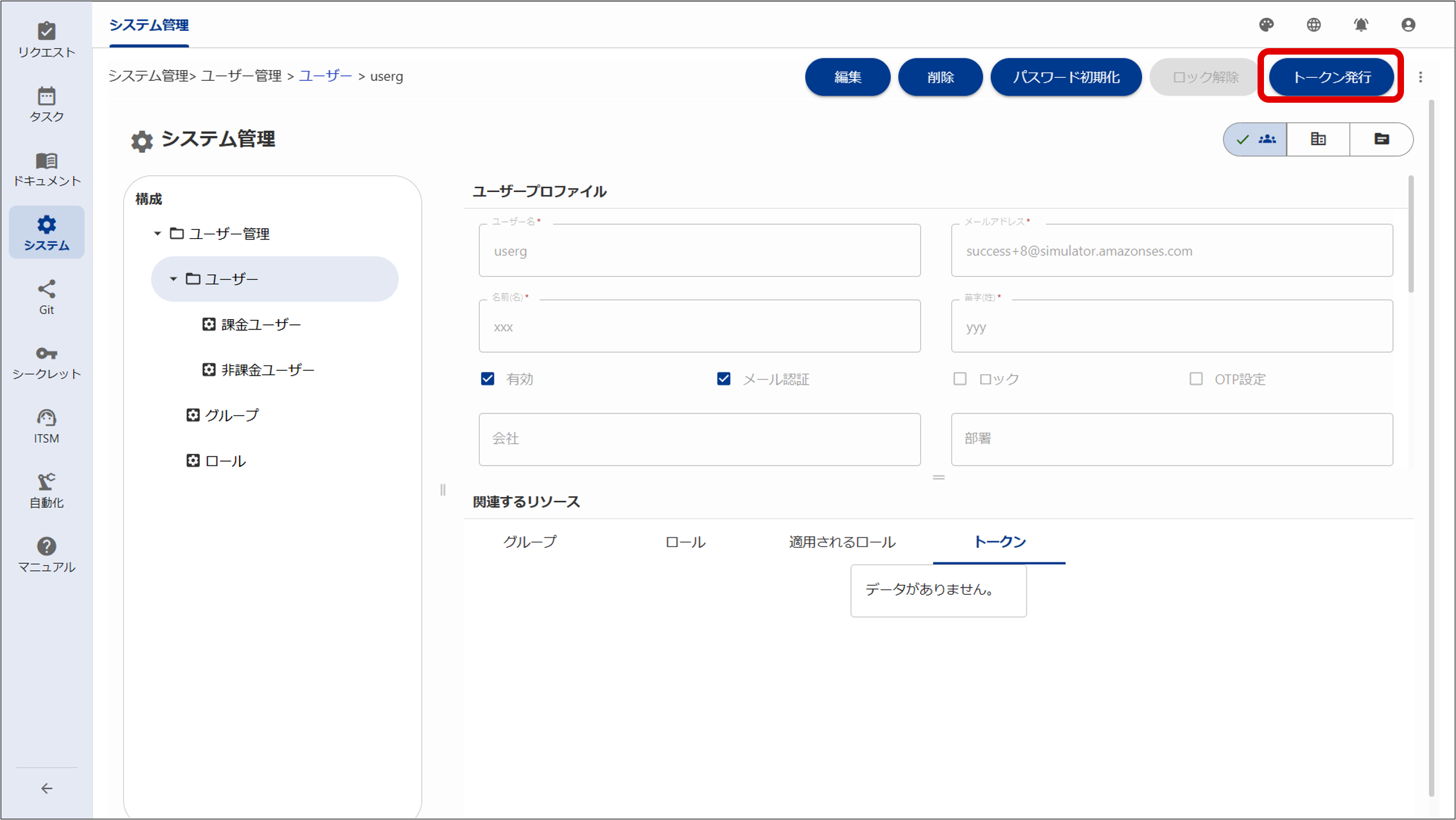The width and height of the screenshot is (1456, 820).
Task: Uncheck the 有効 checkbox
Action: 486,379
